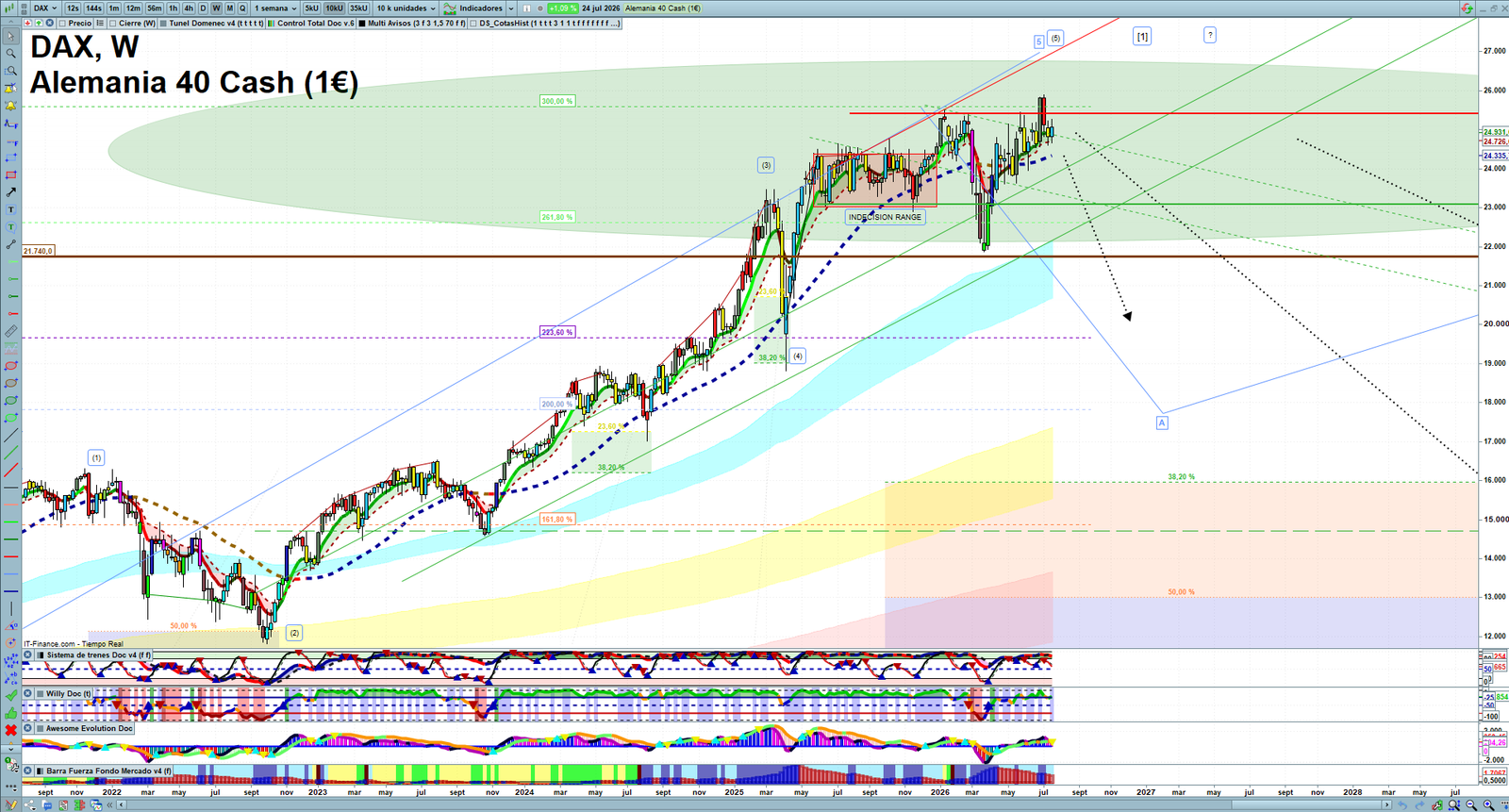This screenshot has height=812, width=1509.
Task: Select the plain alert bell tool
Action: [10, 106]
